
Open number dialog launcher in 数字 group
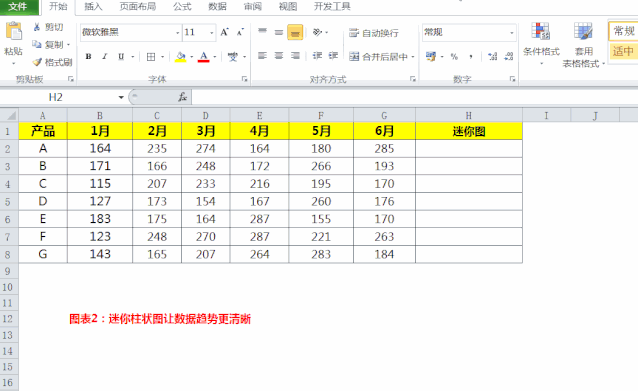(512, 79)
